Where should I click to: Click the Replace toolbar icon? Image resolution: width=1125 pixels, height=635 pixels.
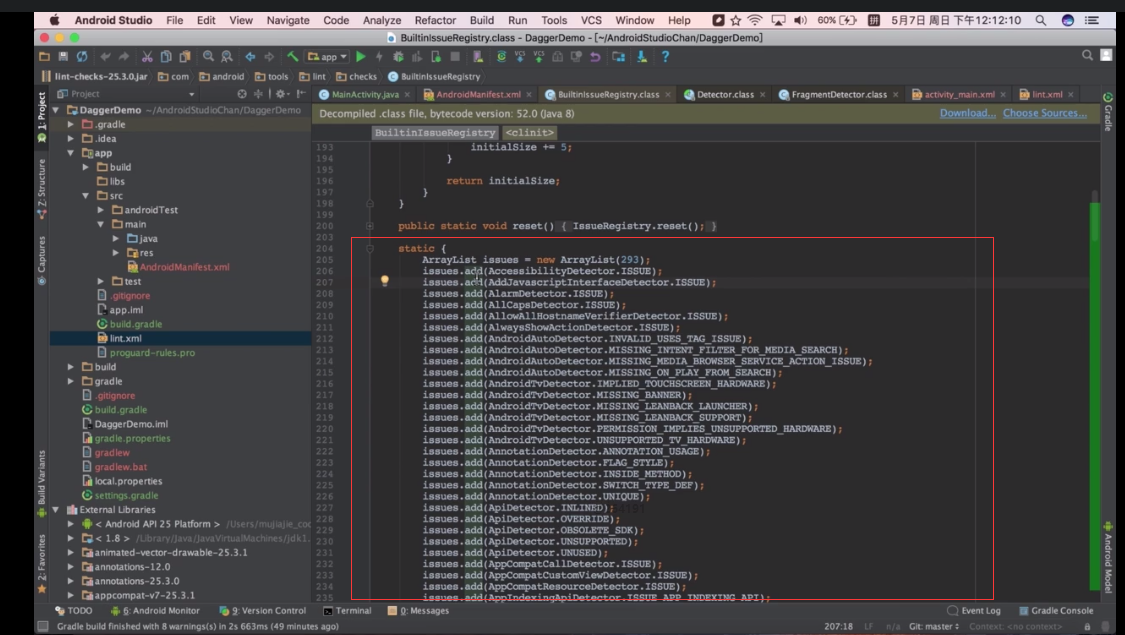click(227, 57)
